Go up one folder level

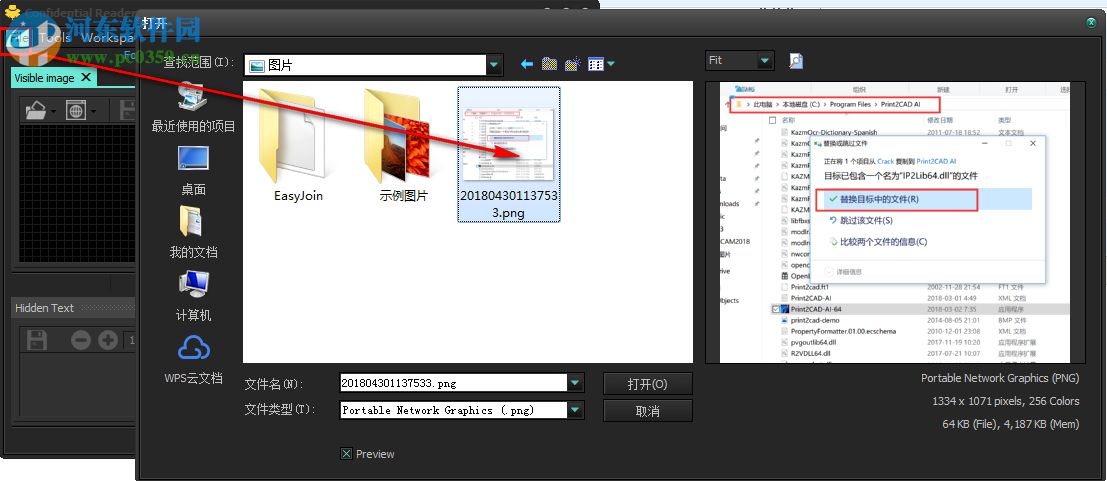[549, 64]
